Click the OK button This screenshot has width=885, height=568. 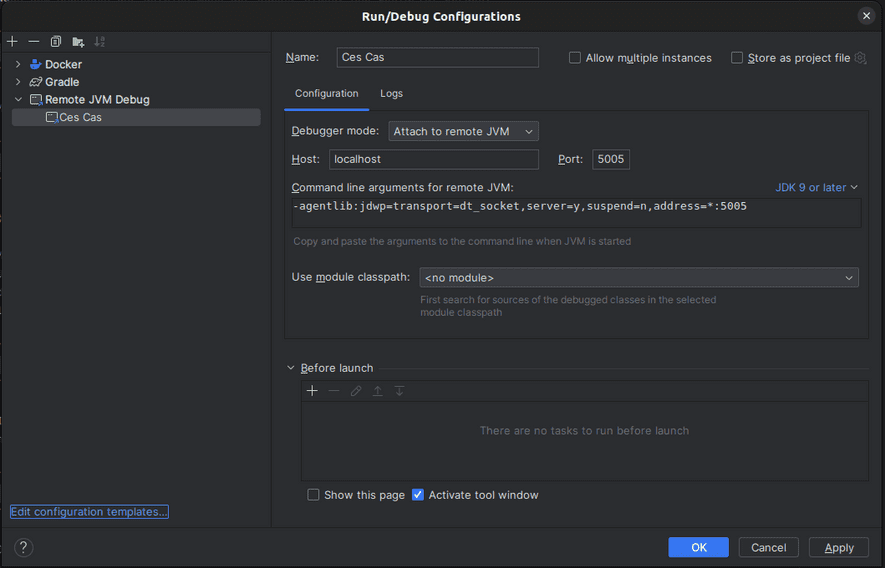click(699, 547)
